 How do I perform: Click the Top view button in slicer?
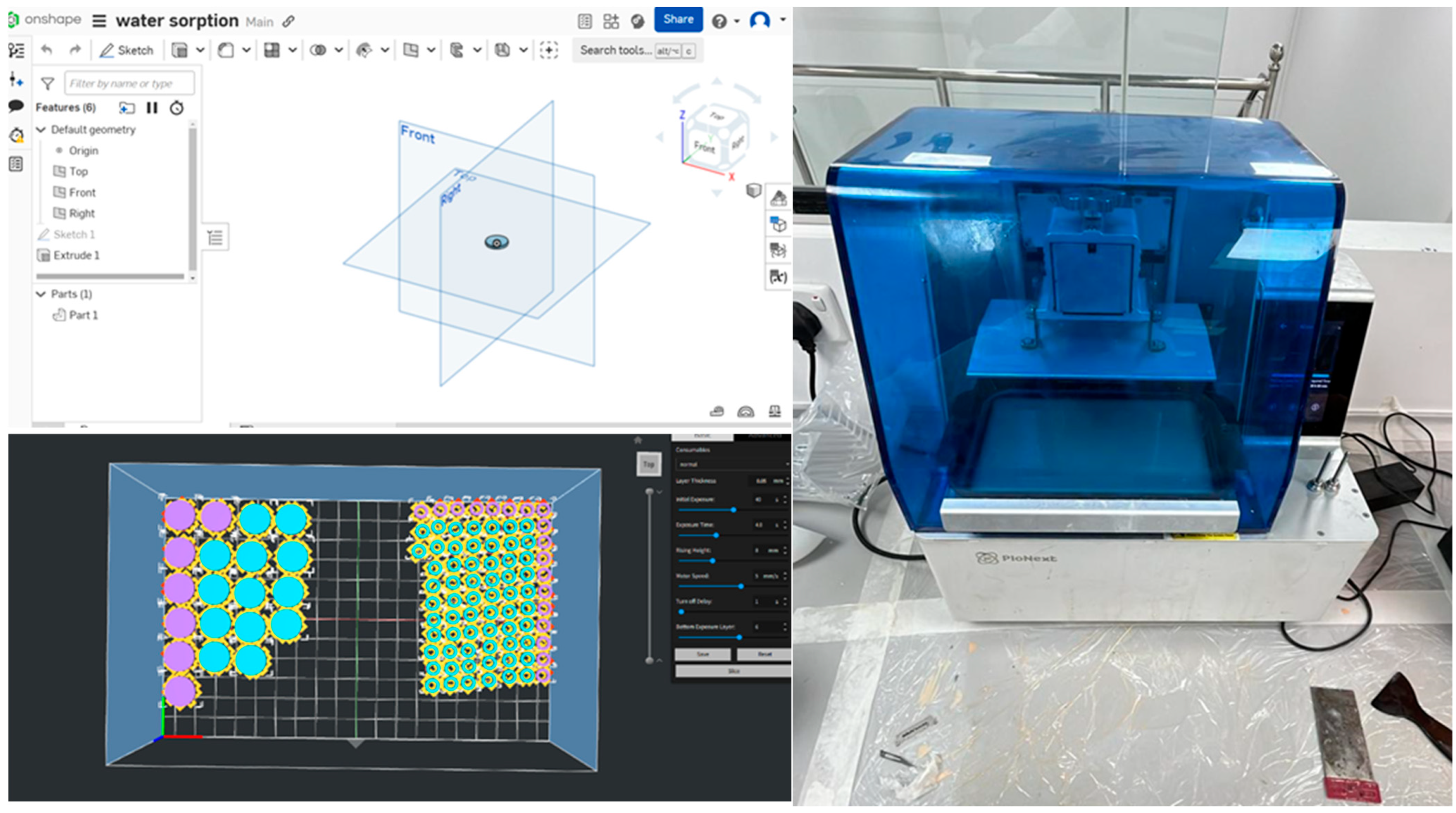pos(649,464)
